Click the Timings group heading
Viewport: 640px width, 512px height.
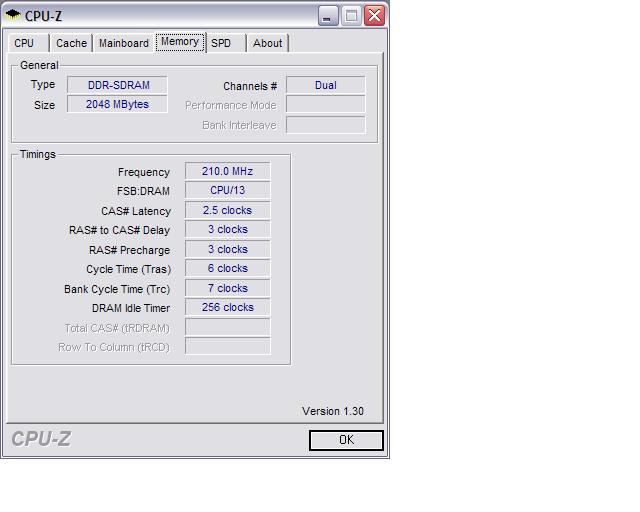pyautogui.click(x=38, y=154)
